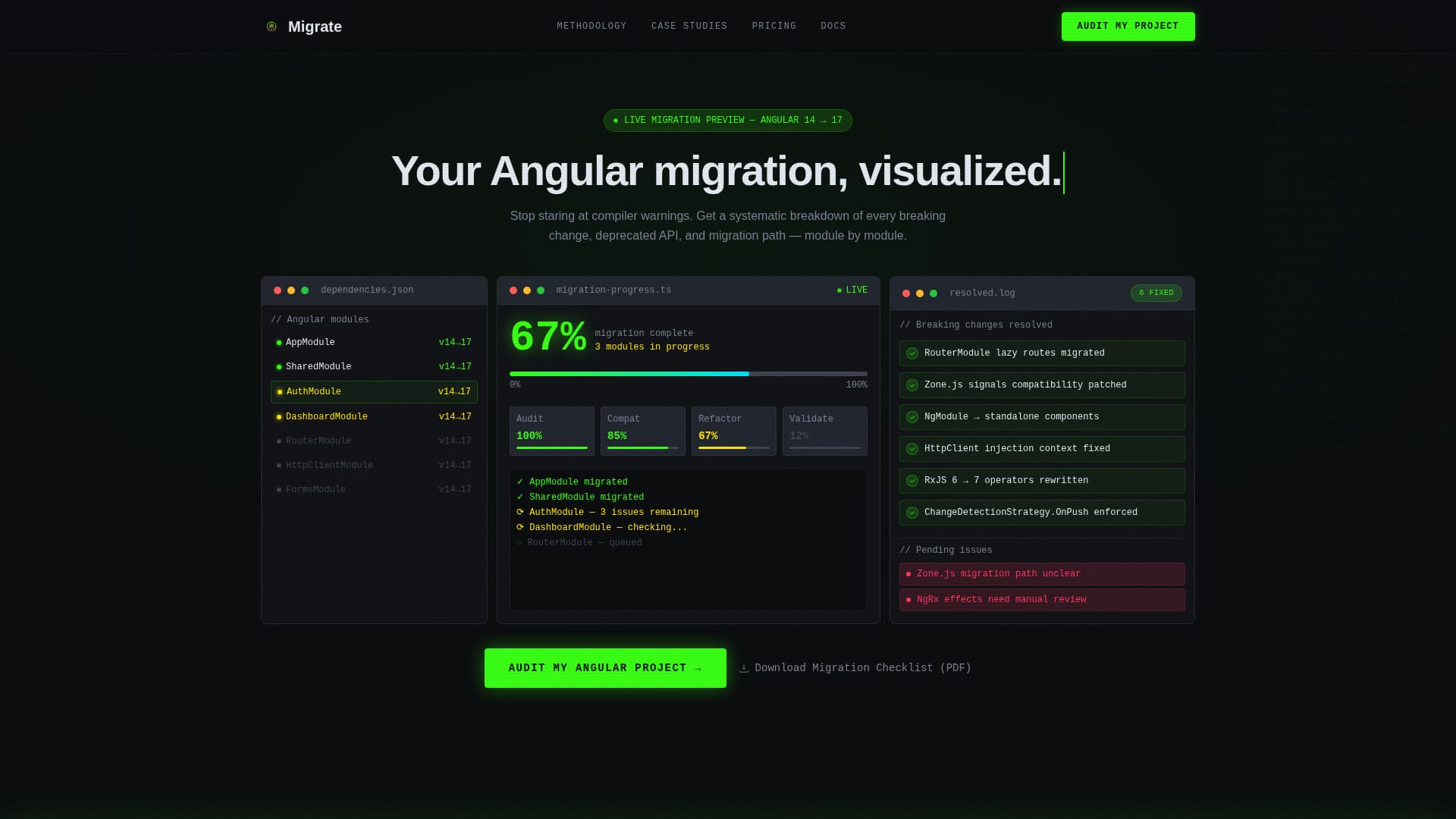The image size is (1456, 819).
Task: Open the Case Studies nav item
Action: tap(689, 26)
